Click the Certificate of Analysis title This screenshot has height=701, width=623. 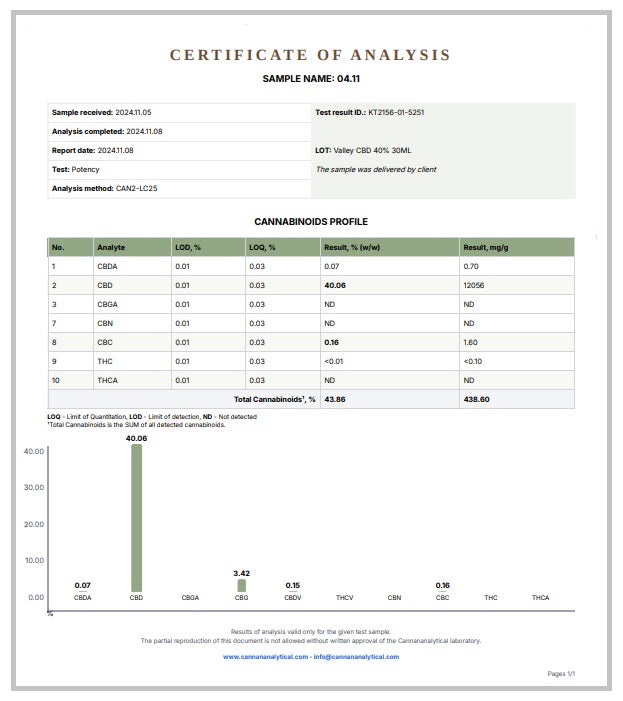tap(310, 56)
